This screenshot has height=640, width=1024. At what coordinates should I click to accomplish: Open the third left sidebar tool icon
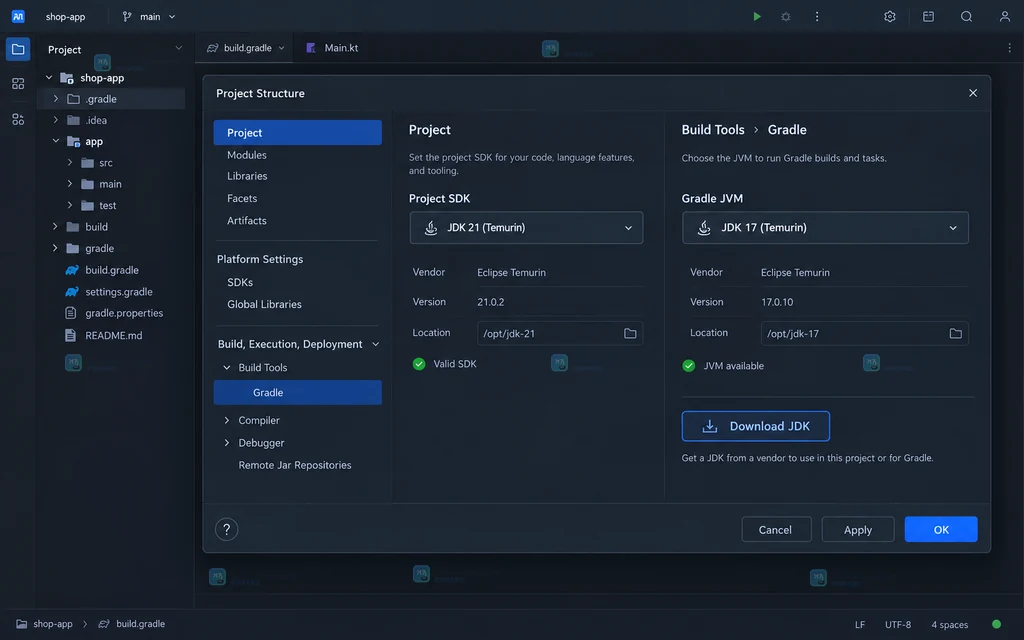tap(18, 120)
